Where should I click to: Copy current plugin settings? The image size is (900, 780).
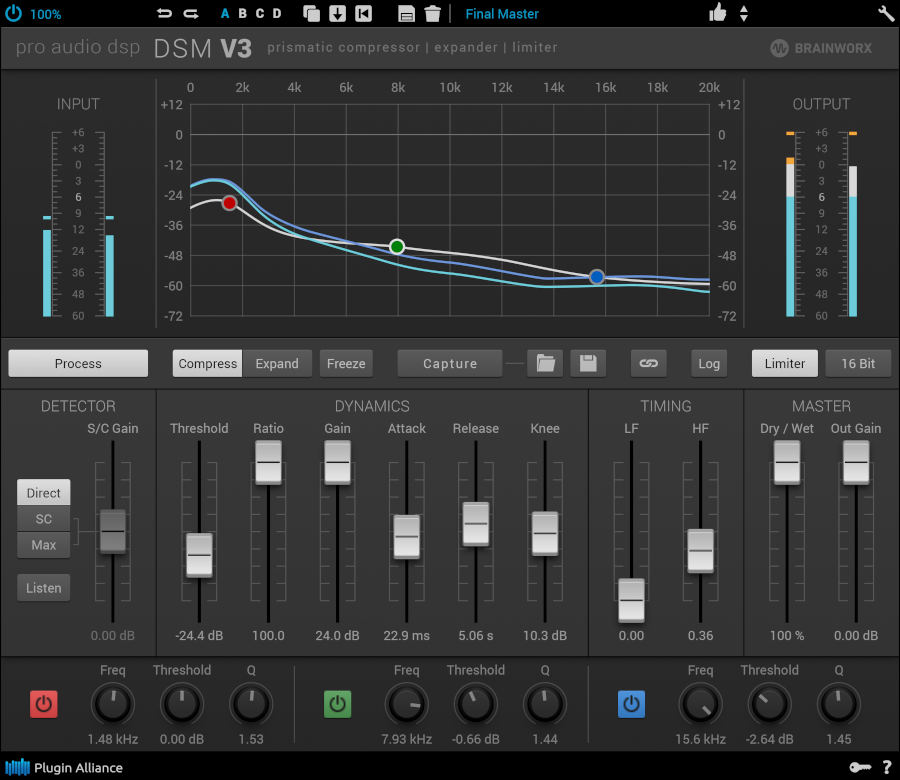tap(311, 13)
